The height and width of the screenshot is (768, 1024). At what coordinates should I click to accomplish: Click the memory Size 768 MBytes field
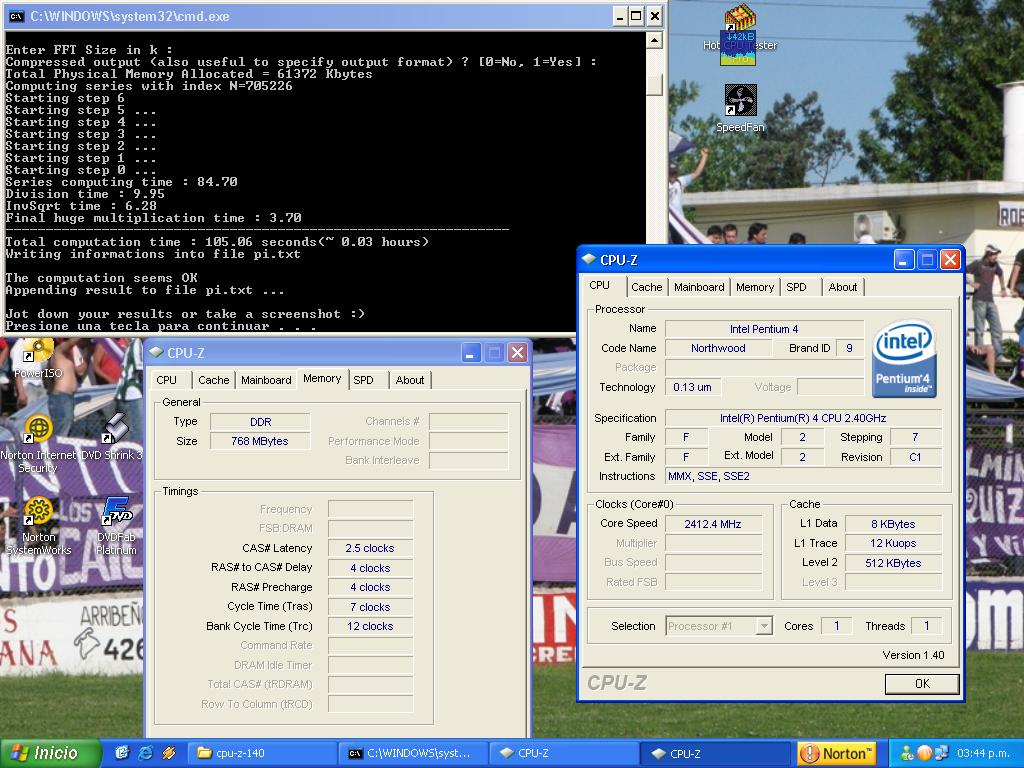tap(259, 441)
